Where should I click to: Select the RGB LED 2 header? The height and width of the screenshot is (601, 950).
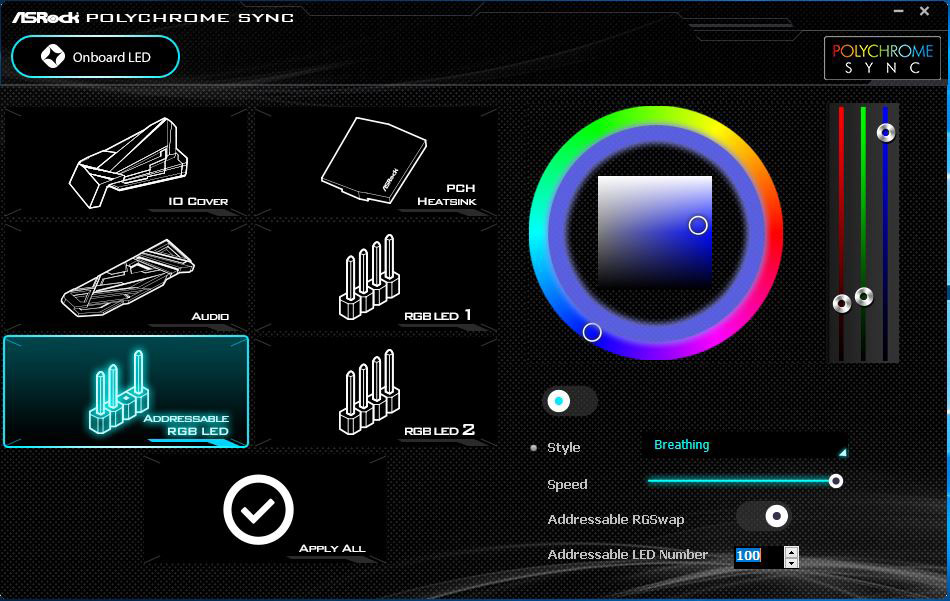pyautogui.click(x=376, y=391)
